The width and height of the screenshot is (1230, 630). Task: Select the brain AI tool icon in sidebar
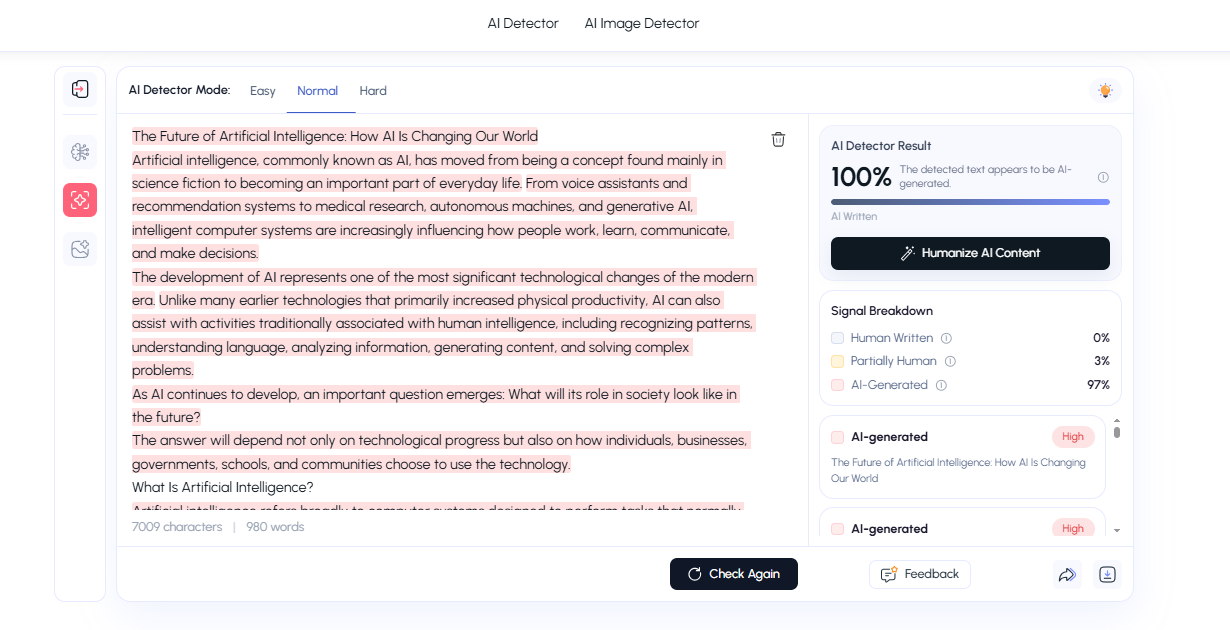(80, 152)
